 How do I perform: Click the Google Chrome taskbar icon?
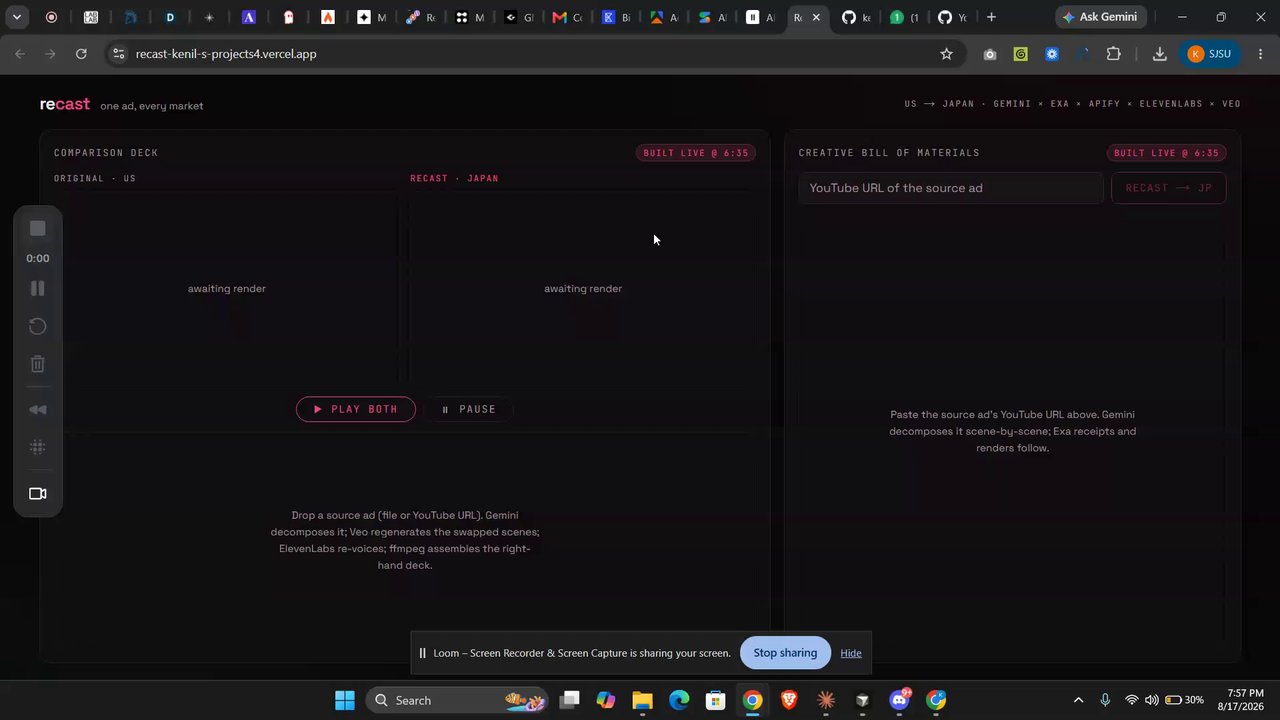click(753, 700)
